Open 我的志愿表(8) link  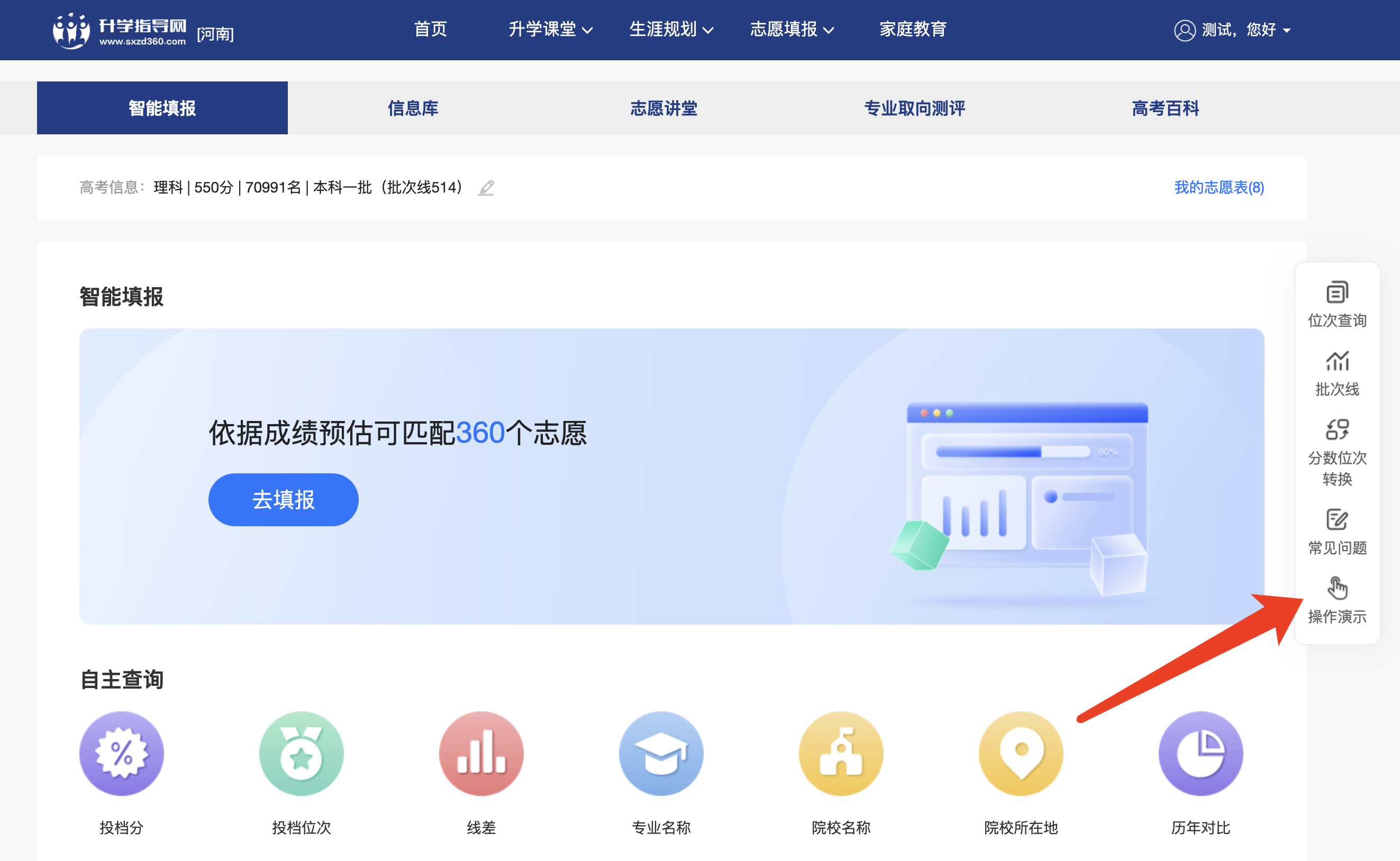[x=1219, y=187]
